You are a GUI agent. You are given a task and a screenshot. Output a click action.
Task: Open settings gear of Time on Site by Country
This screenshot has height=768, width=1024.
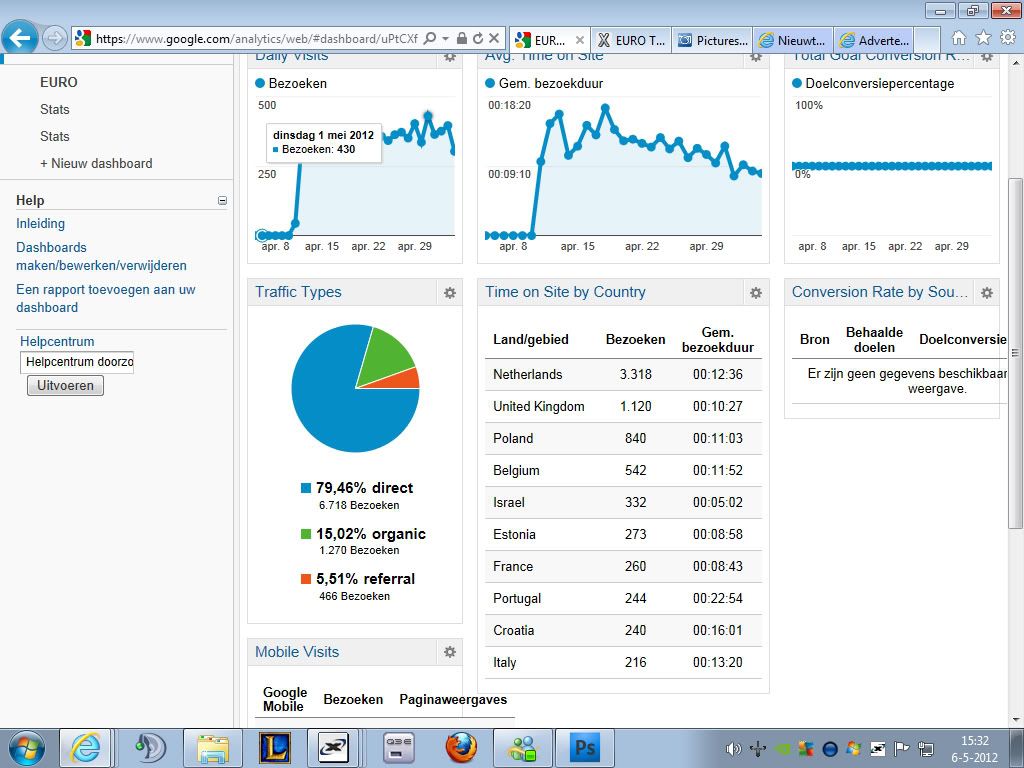pos(756,293)
